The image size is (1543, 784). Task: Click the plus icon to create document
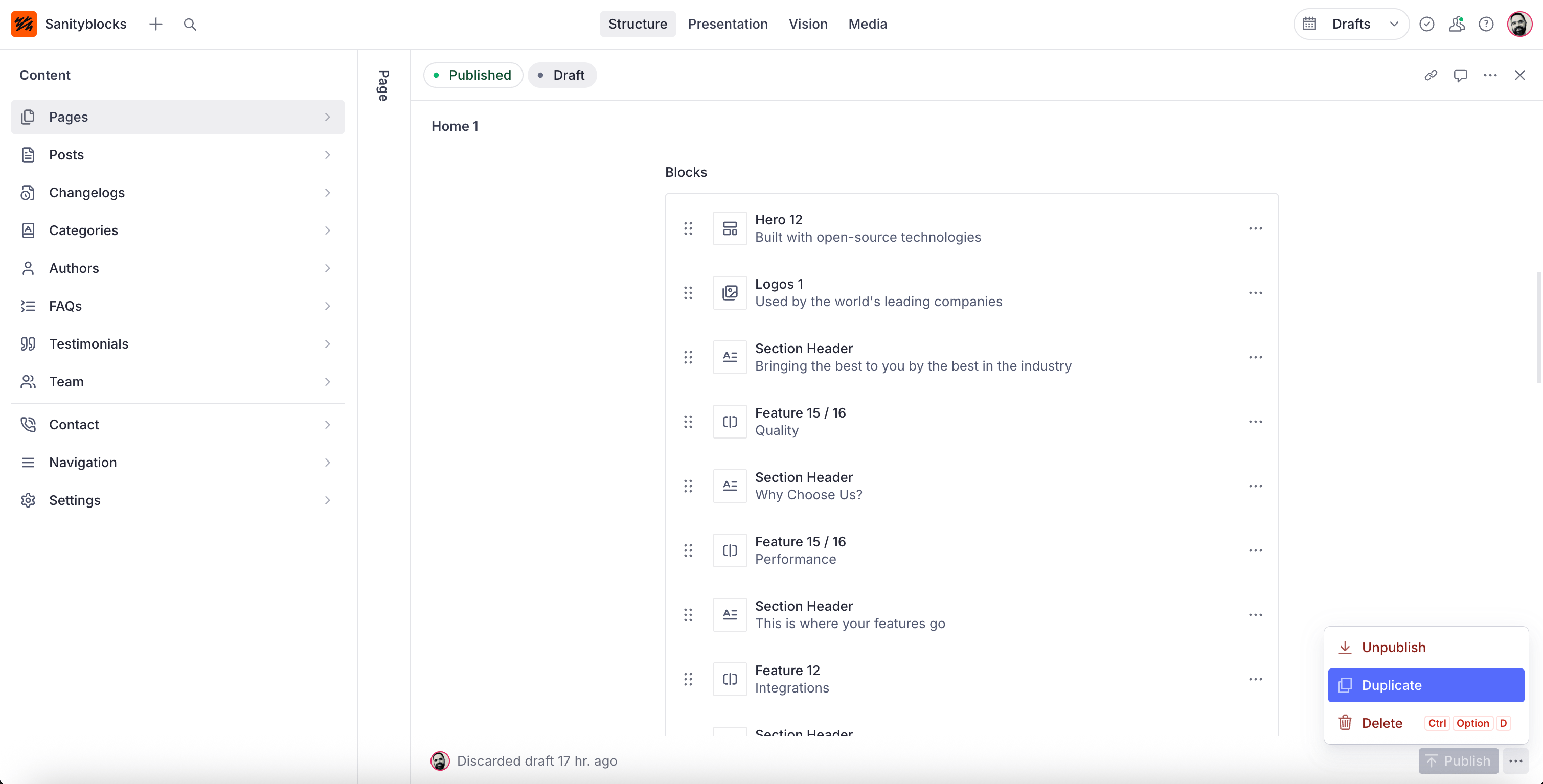tap(156, 24)
